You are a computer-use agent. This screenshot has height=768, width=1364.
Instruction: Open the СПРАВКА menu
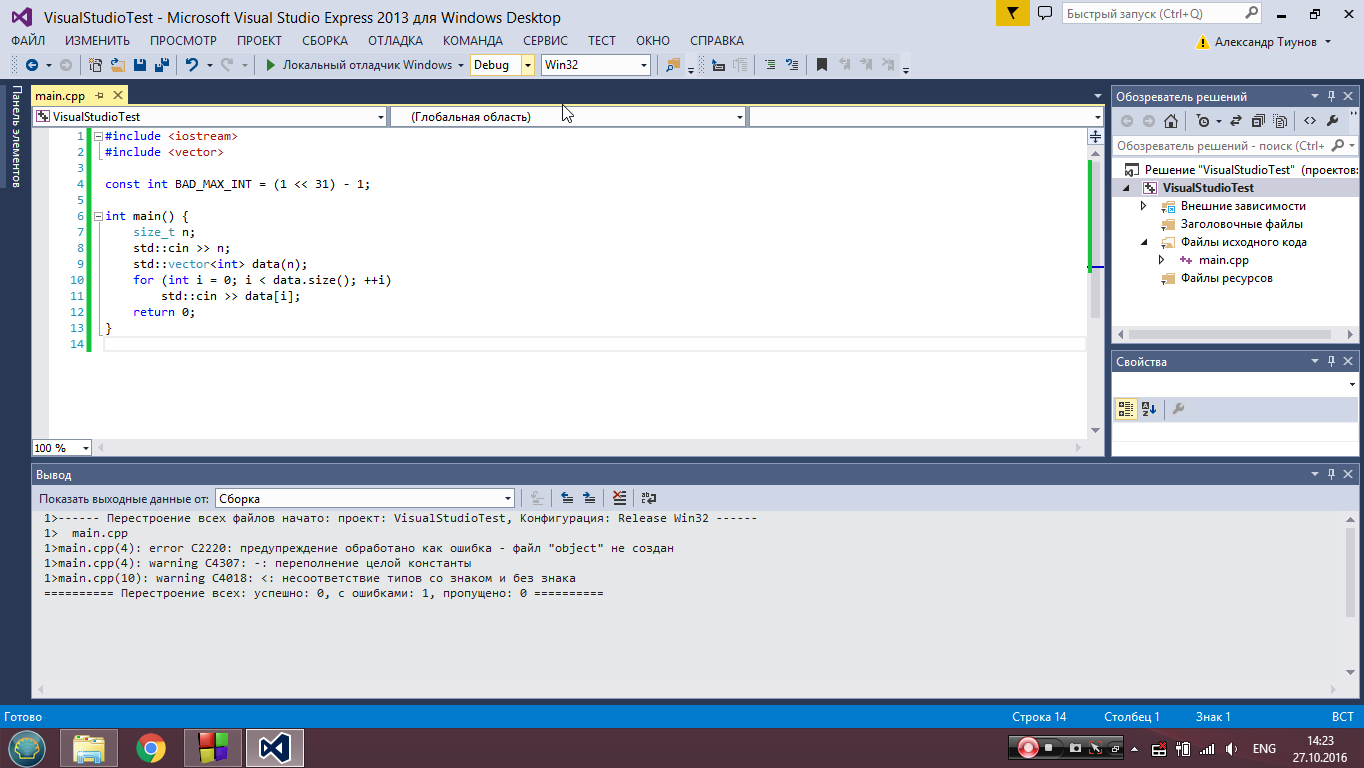pos(717,41)
